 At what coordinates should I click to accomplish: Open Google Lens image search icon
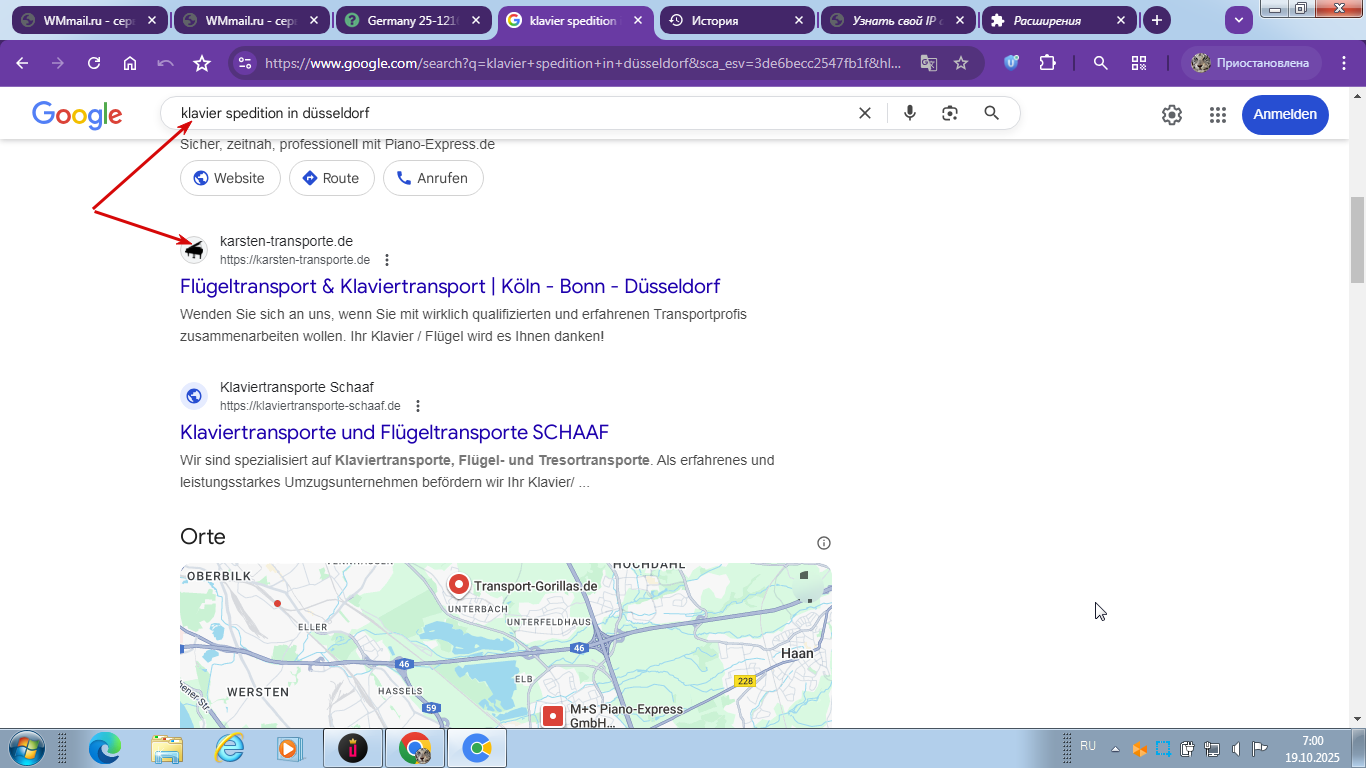tap(950, 113)
